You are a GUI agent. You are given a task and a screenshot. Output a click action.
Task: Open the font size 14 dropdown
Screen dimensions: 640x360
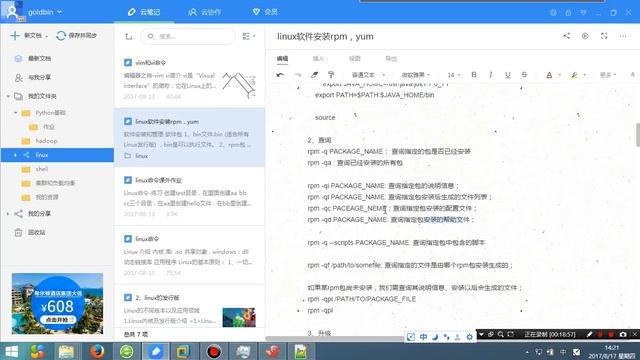pyautogui.click(x=453, y=75)
